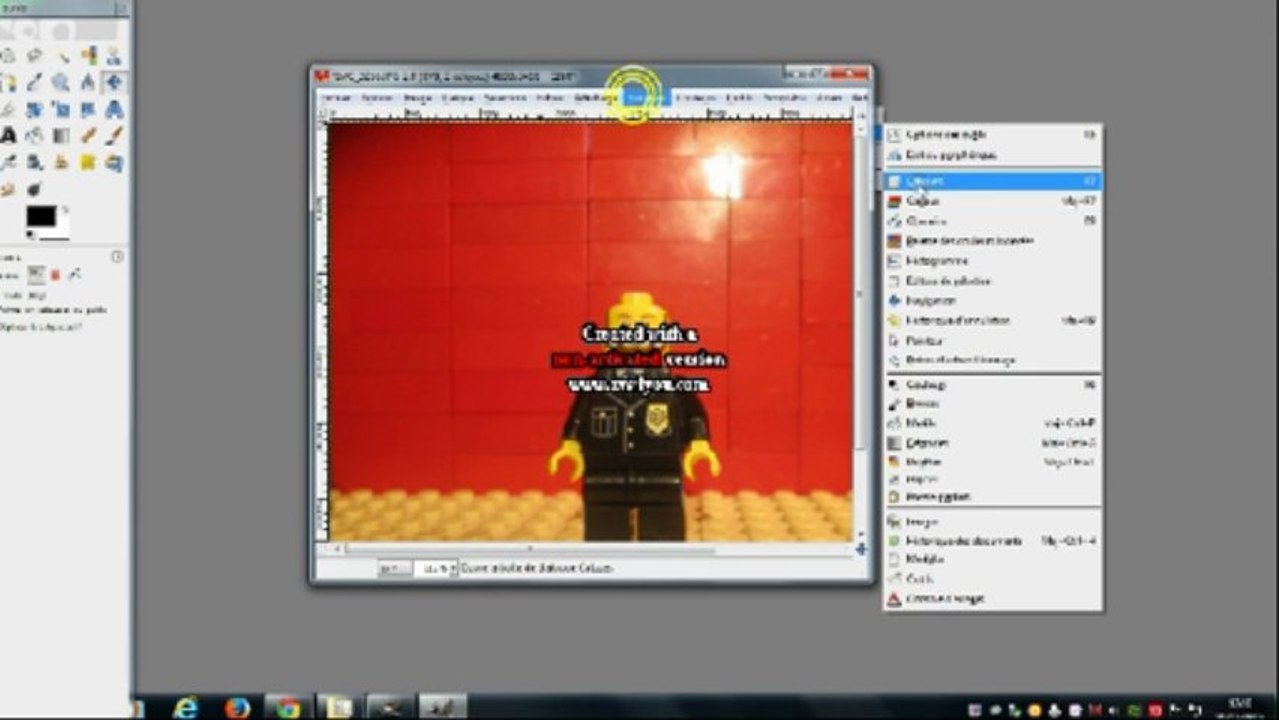This screenshot has width=1279, height=720.
Task: Set Move tool to affect selection
Action: [x=56, y=274]
